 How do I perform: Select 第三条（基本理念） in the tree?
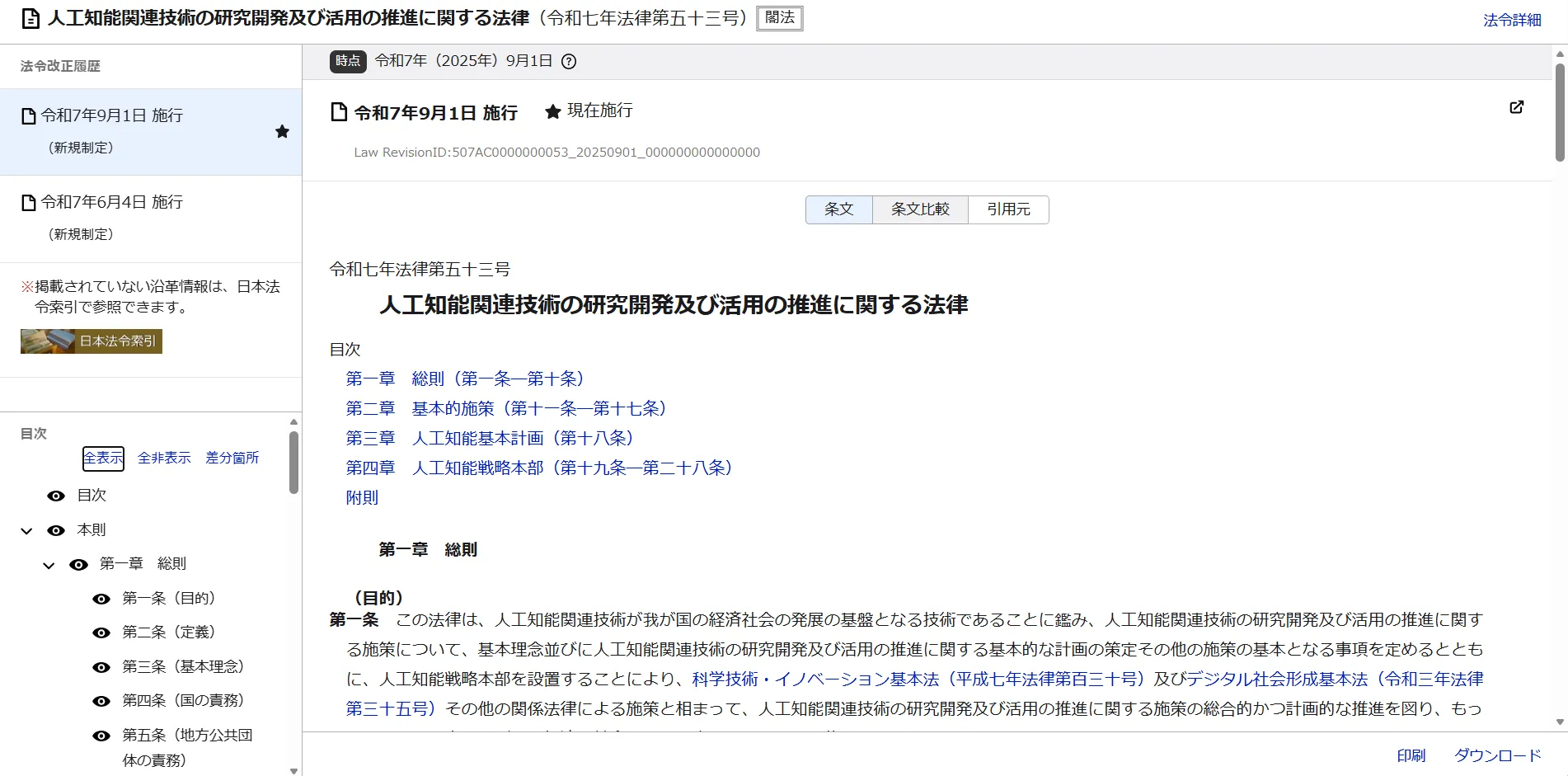(184, 666)
